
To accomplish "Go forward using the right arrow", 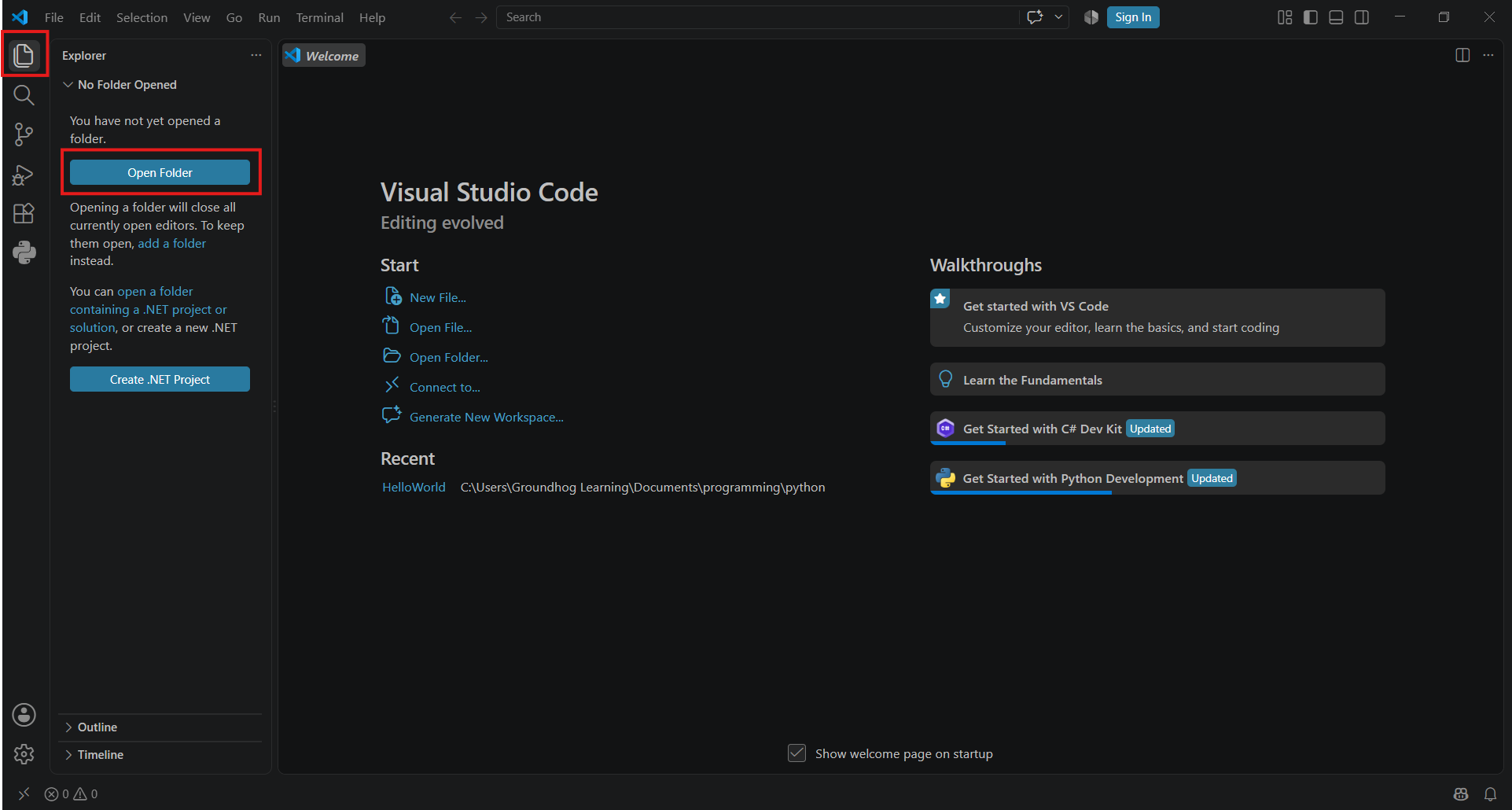I will pyautogui.click(x=481, y=17).
